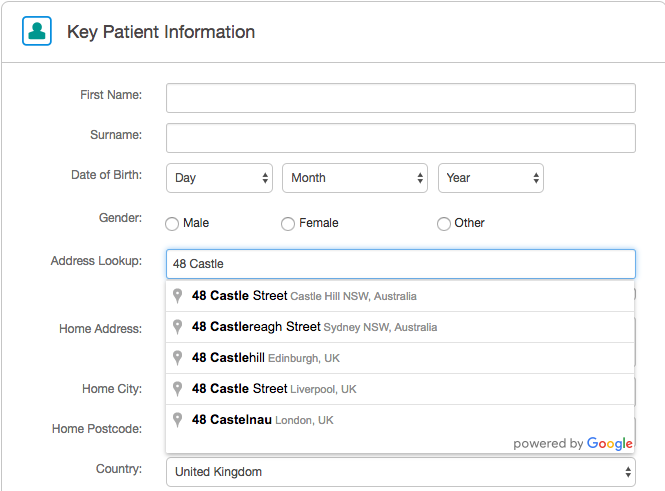Focus the First Name text field
This screenshot has height=491, width=665.
[401, 98]
